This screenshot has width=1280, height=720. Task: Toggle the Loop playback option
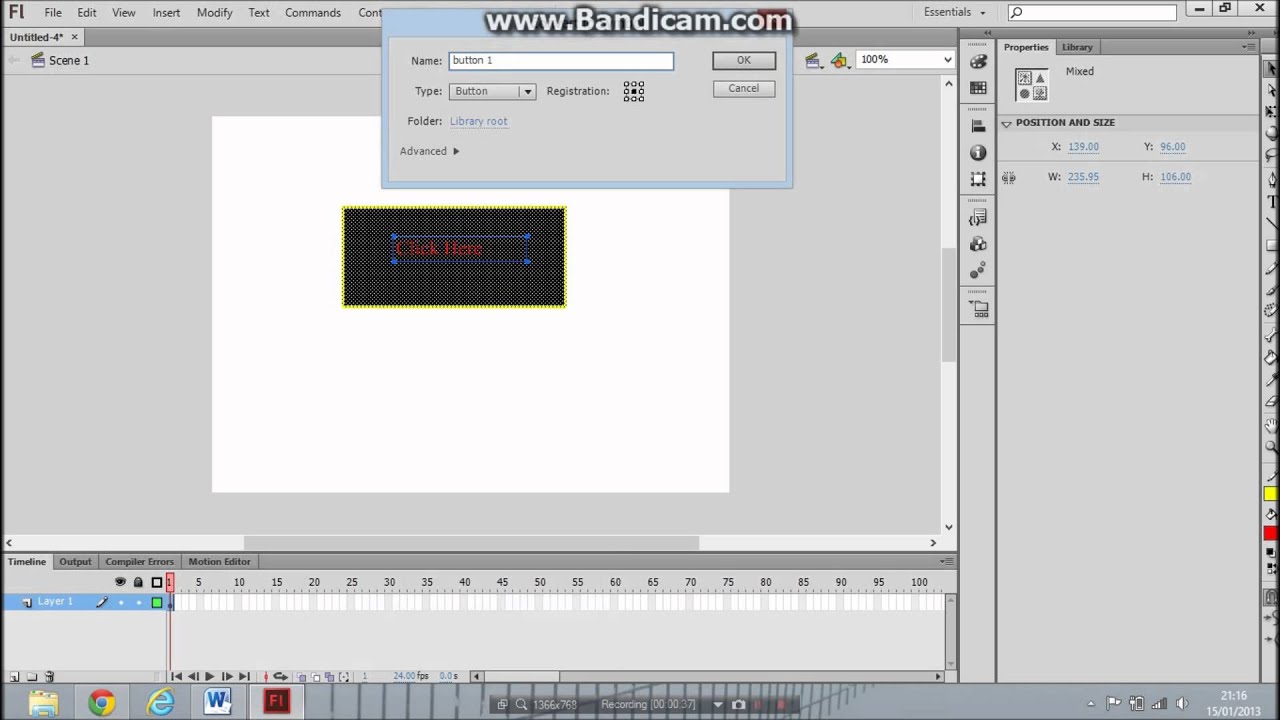pyautogui.click(x=281, y=677)
